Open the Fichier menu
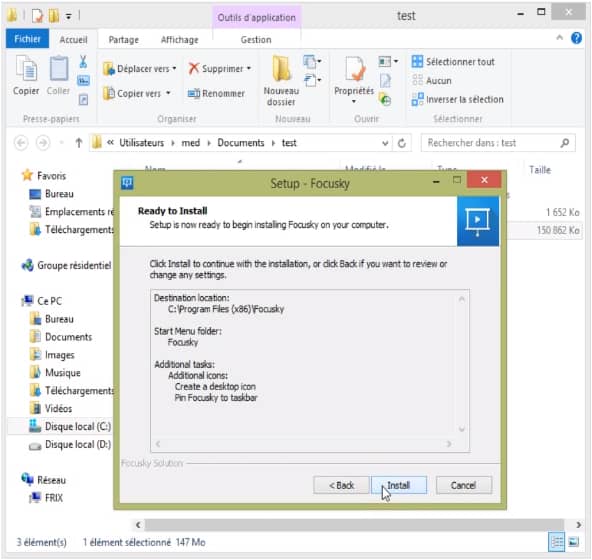The image size is (592, 560). 27,39
